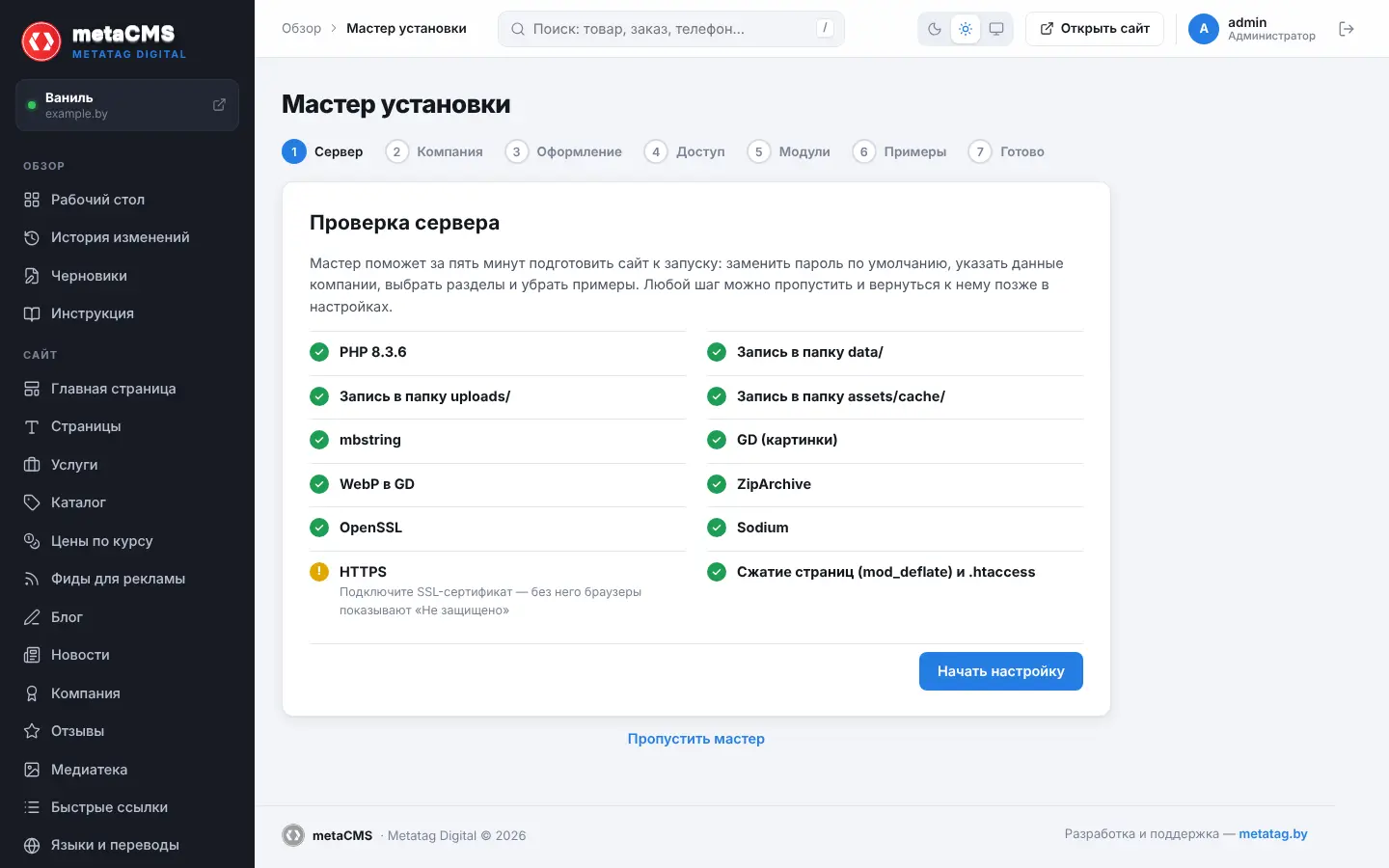The image size is (1389, 868).
Task: Click the Блог pencil icon
Action: click(x=32, y=617)
